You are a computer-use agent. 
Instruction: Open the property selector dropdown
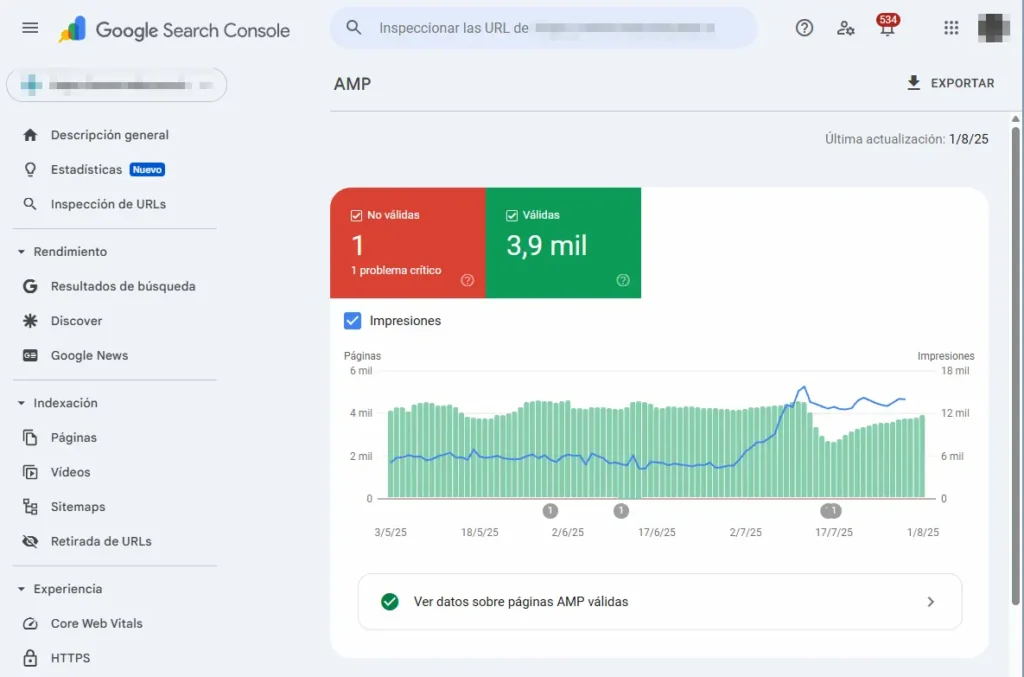pos(117,85)
